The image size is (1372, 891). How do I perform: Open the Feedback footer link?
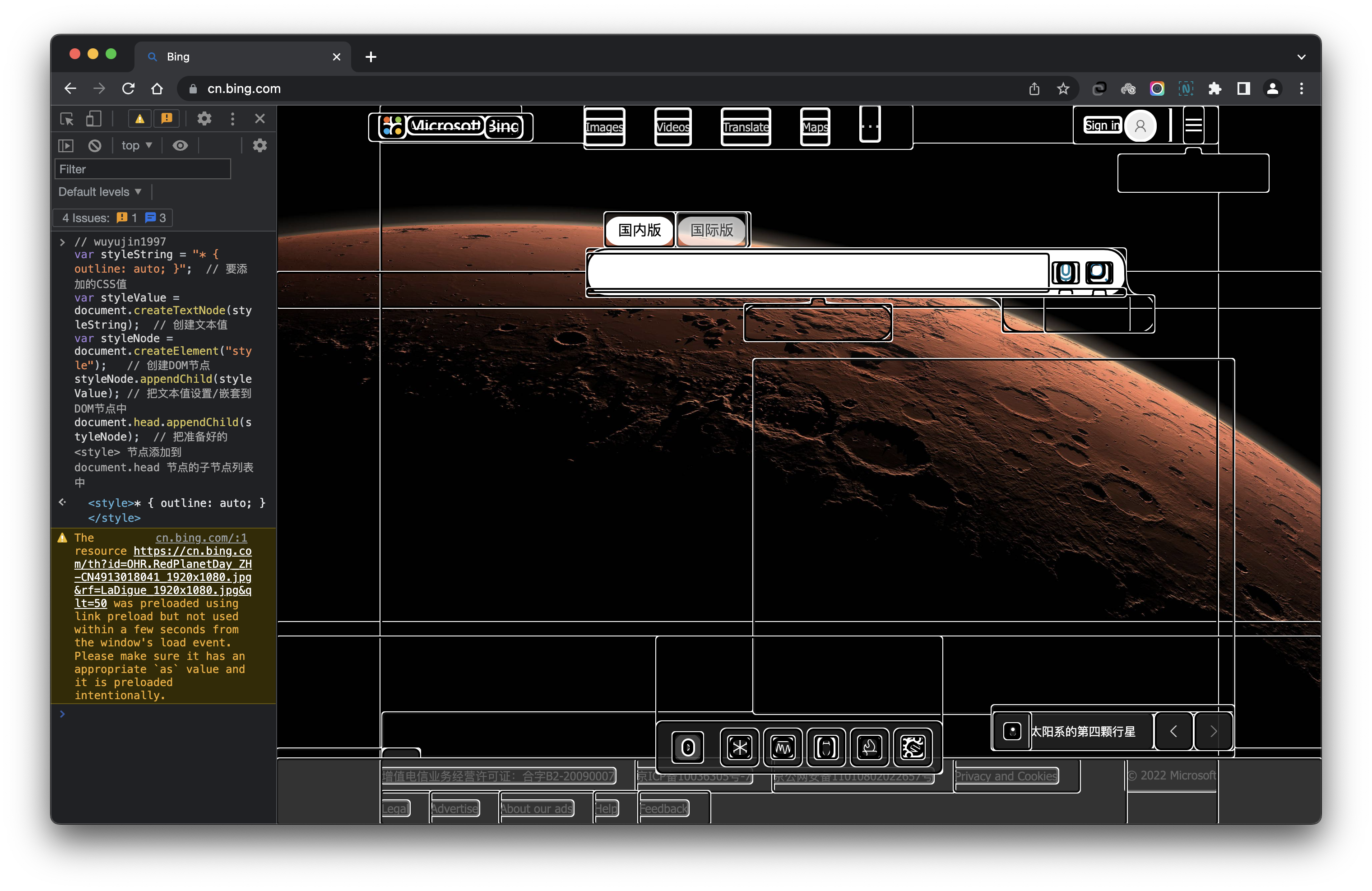[663, 808]
